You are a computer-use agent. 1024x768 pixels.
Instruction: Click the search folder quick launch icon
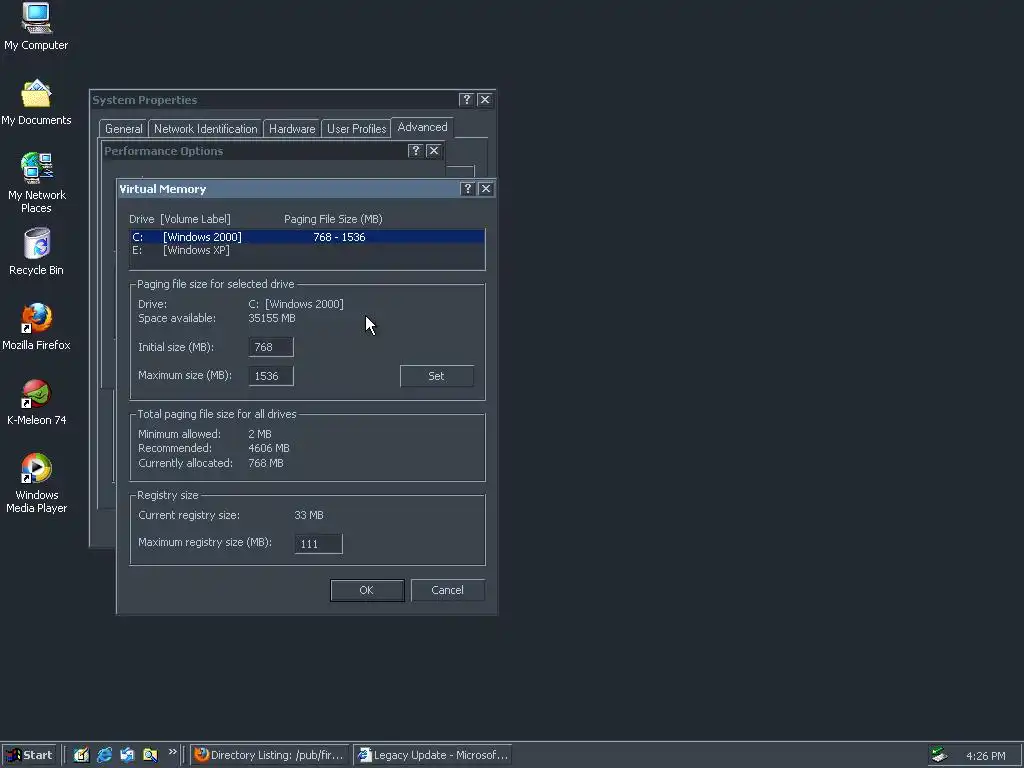[150, 755]
